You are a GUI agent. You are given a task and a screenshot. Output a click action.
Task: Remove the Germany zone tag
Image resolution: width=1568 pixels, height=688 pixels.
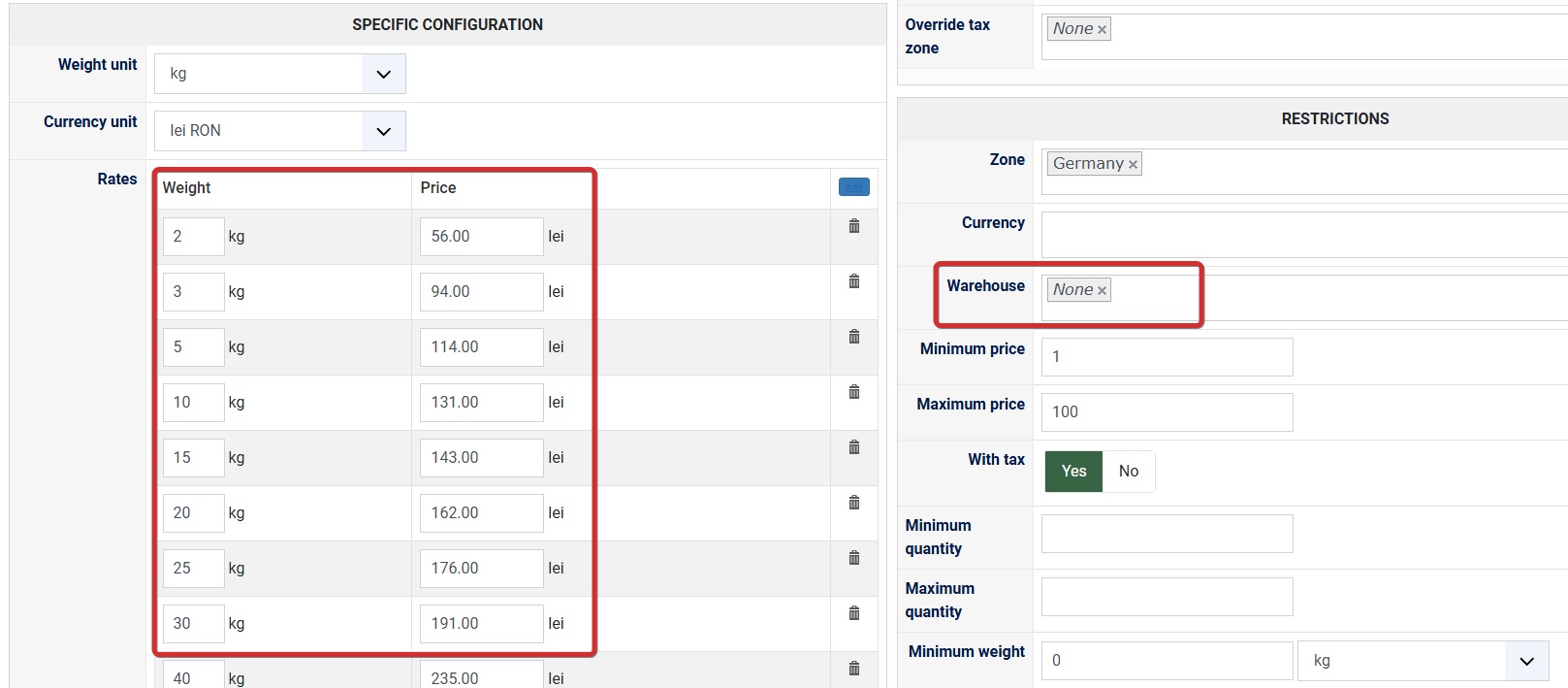tap(1133, 165)
